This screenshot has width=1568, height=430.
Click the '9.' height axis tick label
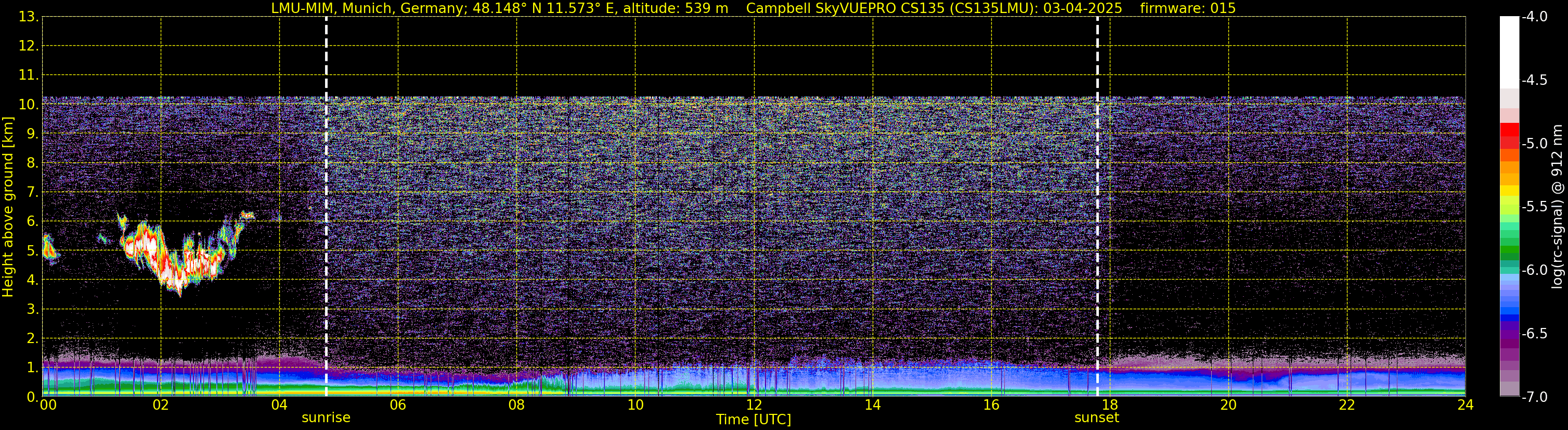tap(32, 134)
